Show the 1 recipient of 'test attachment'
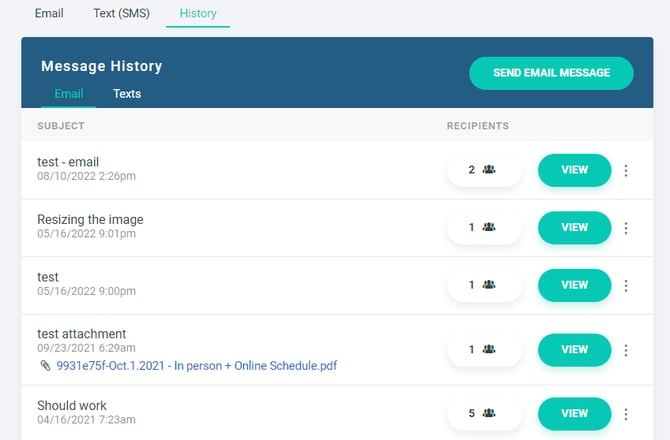 point(484,350)
